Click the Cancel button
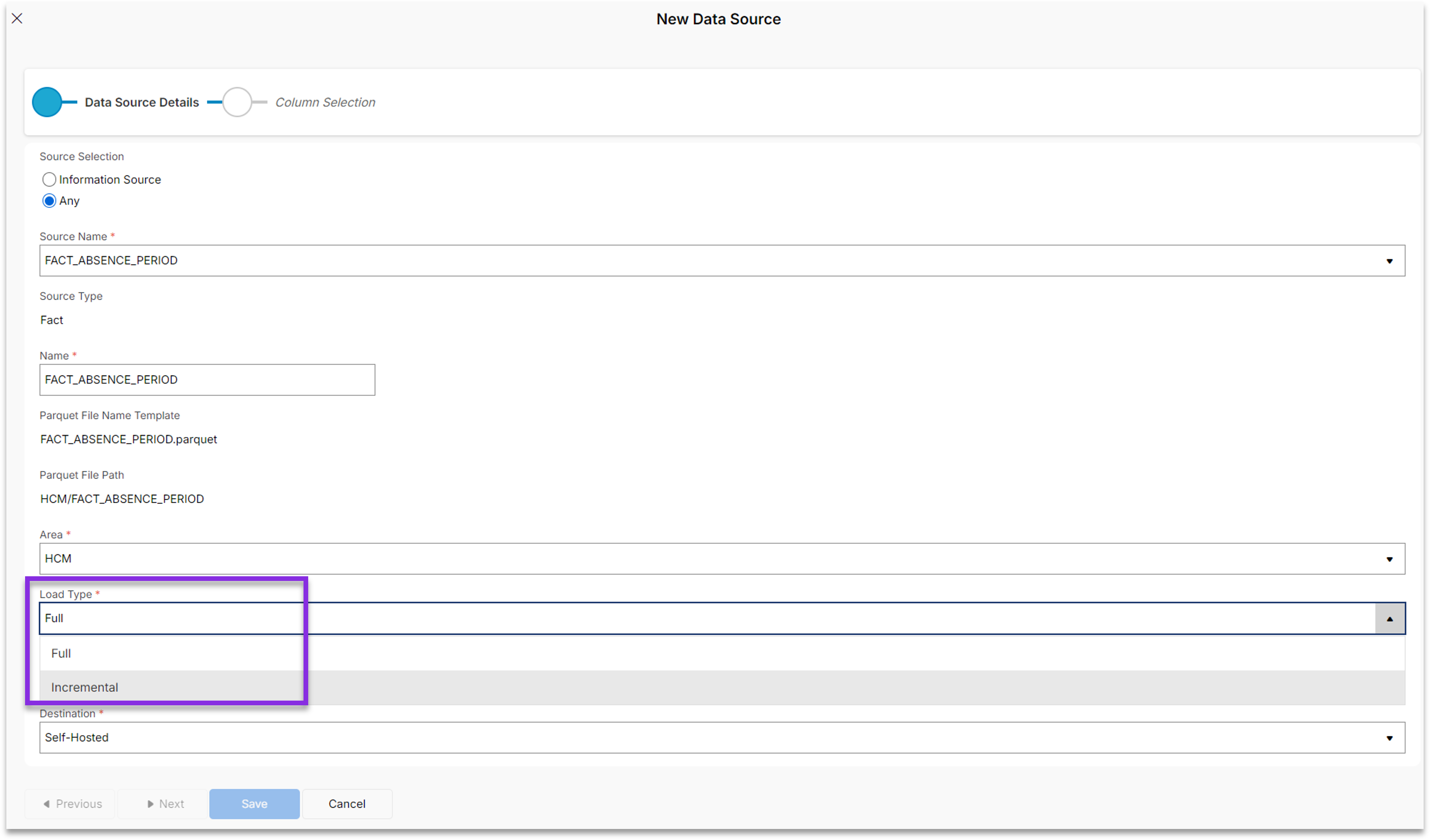Image resolution: width=1430 pixels, height=840 pixels. (347, 804)
